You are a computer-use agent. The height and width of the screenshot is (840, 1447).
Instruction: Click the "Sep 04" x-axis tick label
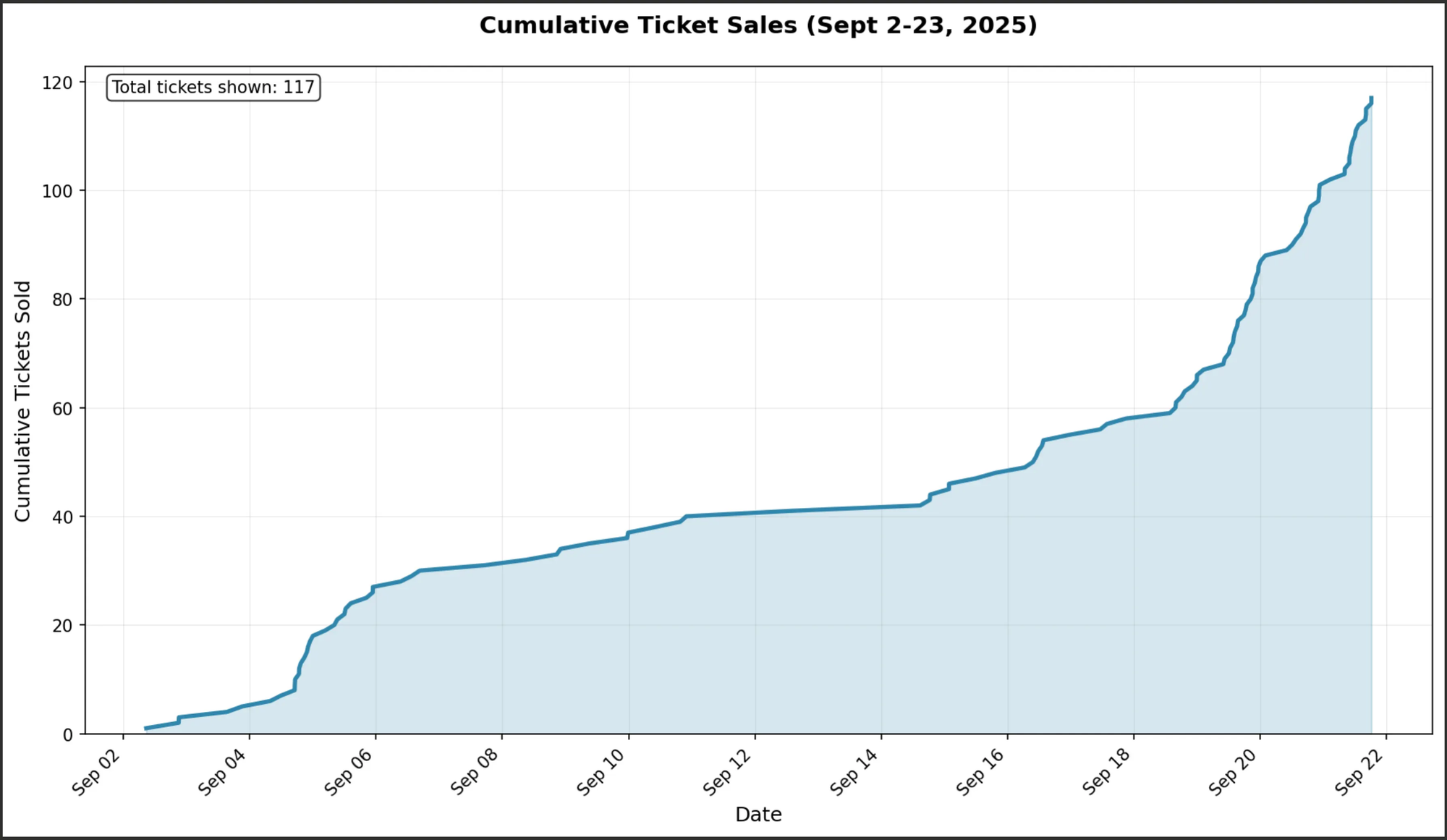pos(223,771)
